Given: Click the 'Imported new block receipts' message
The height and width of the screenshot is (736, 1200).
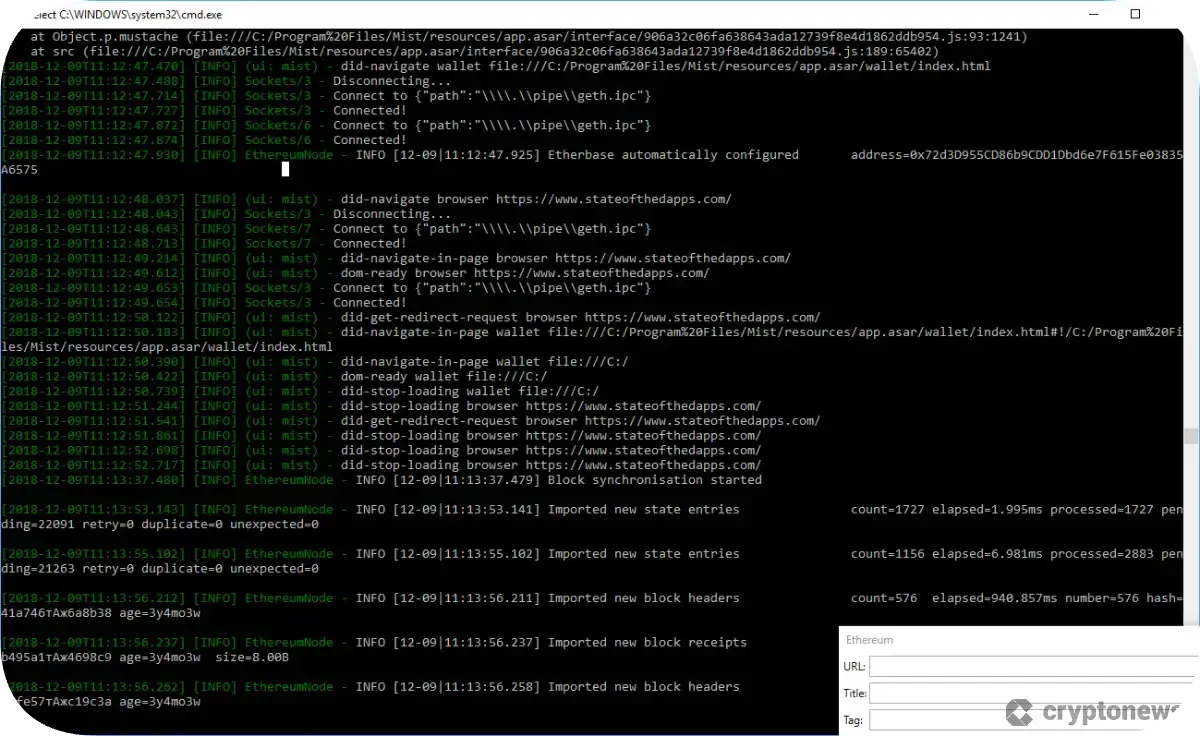Looking at the screenshot, I should (x=646, y=642).
